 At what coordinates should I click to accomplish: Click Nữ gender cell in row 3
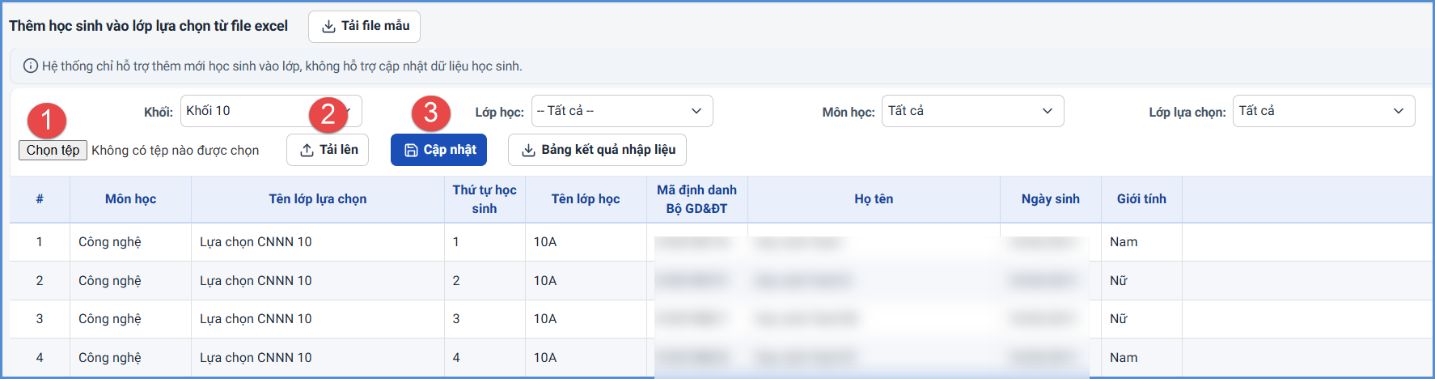tap(1142, 319)
